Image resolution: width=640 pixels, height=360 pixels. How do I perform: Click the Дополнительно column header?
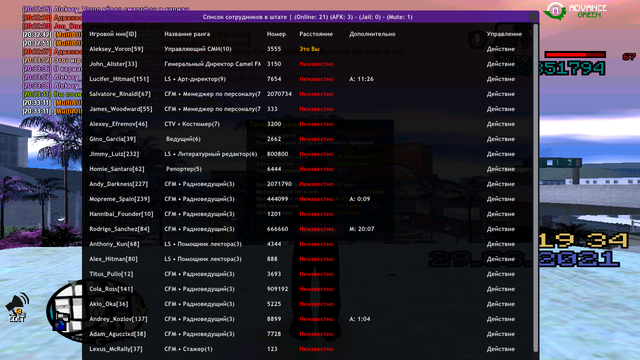point(372,34)
